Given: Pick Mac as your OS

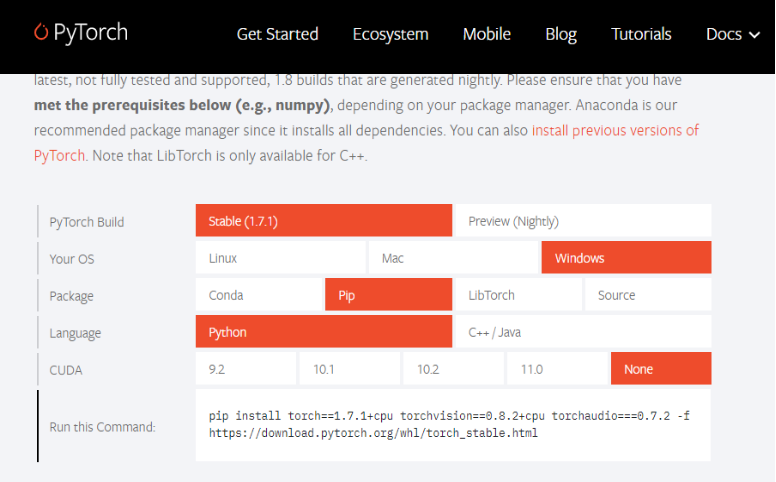Looking at the screenshot, I should point(453,258).
